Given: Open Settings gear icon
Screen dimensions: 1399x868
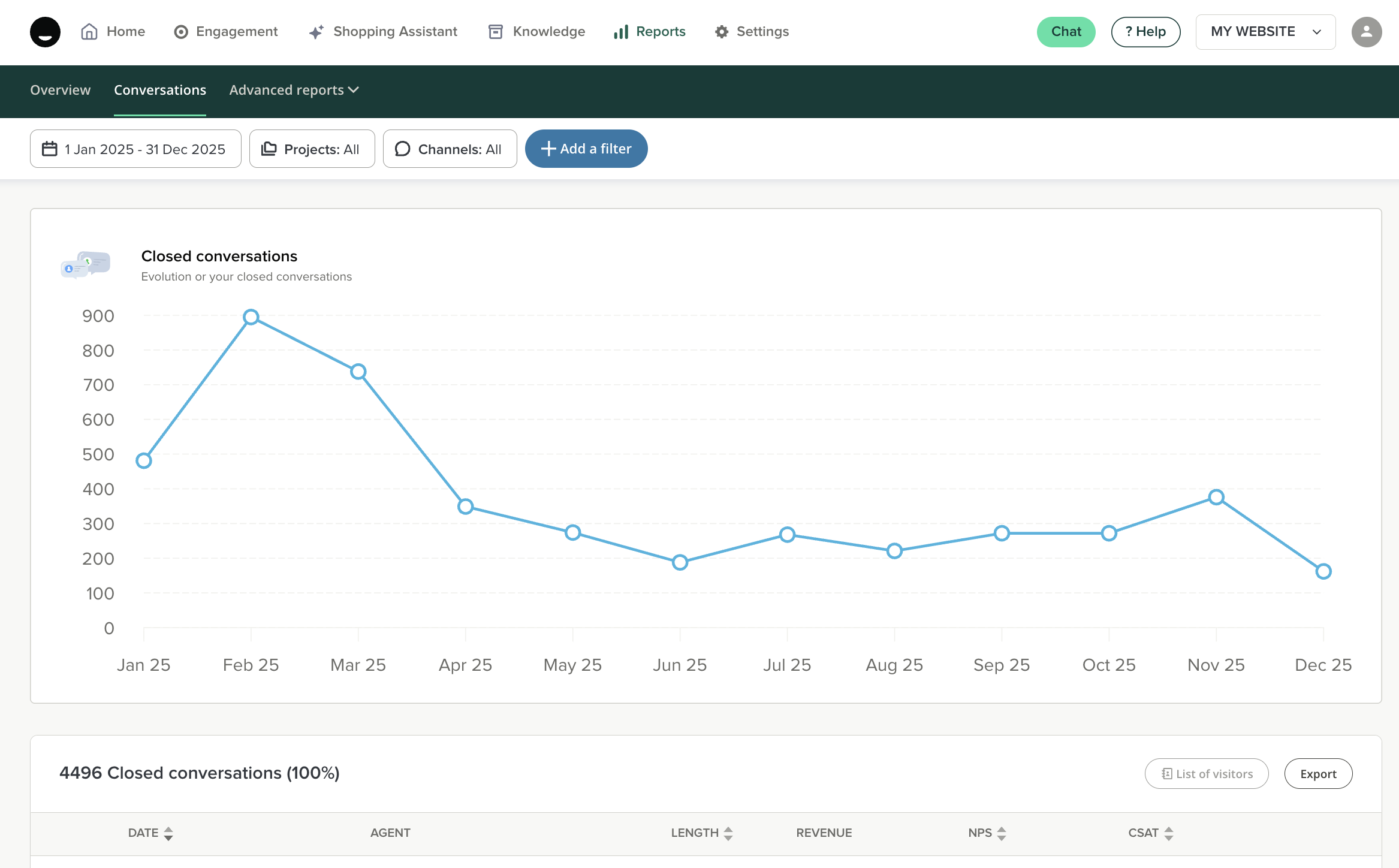Looking at the screenshot, I should [722, 32].
